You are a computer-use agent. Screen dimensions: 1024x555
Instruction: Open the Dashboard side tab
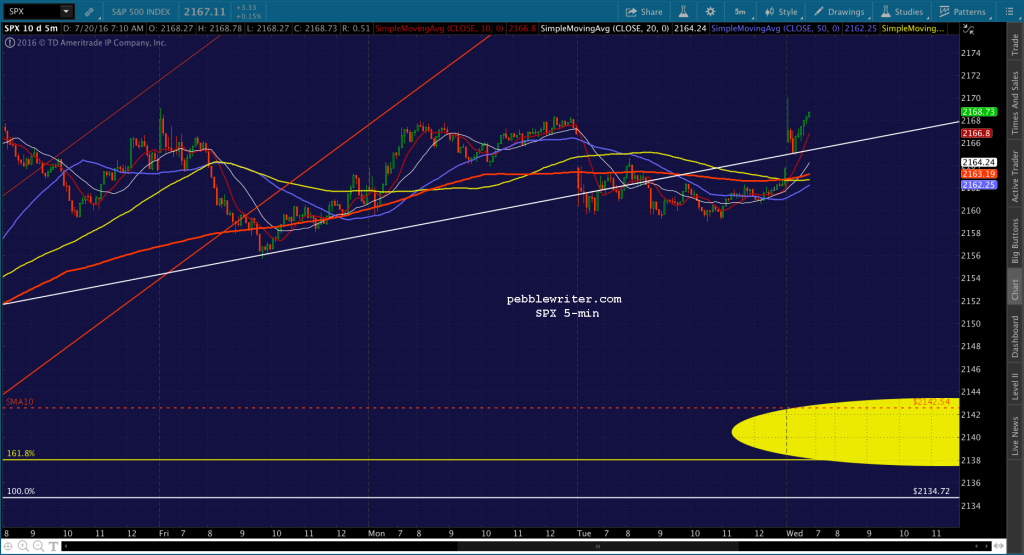pos(1015,336)
